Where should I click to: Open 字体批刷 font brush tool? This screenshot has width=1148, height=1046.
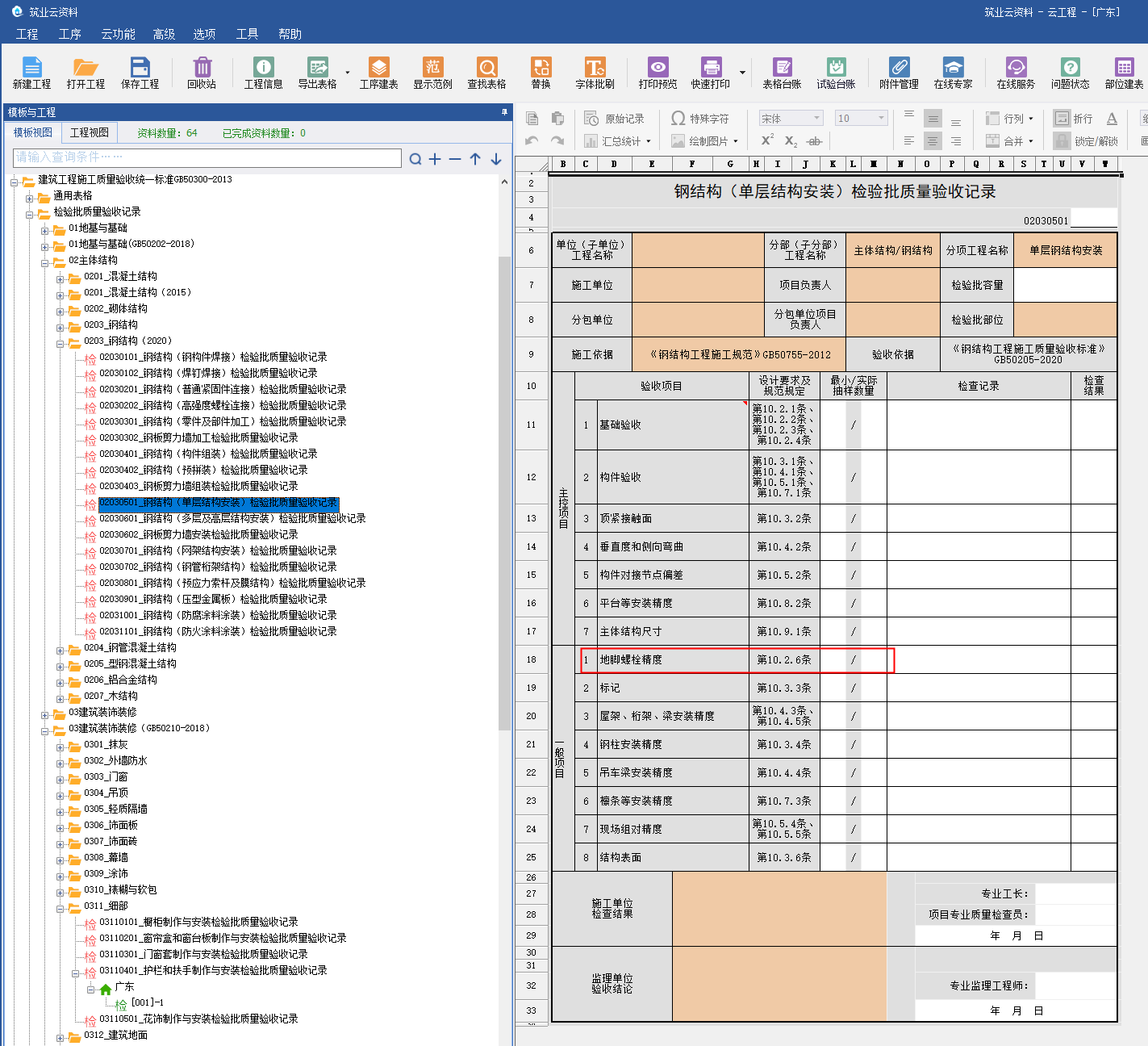point(595,73)
